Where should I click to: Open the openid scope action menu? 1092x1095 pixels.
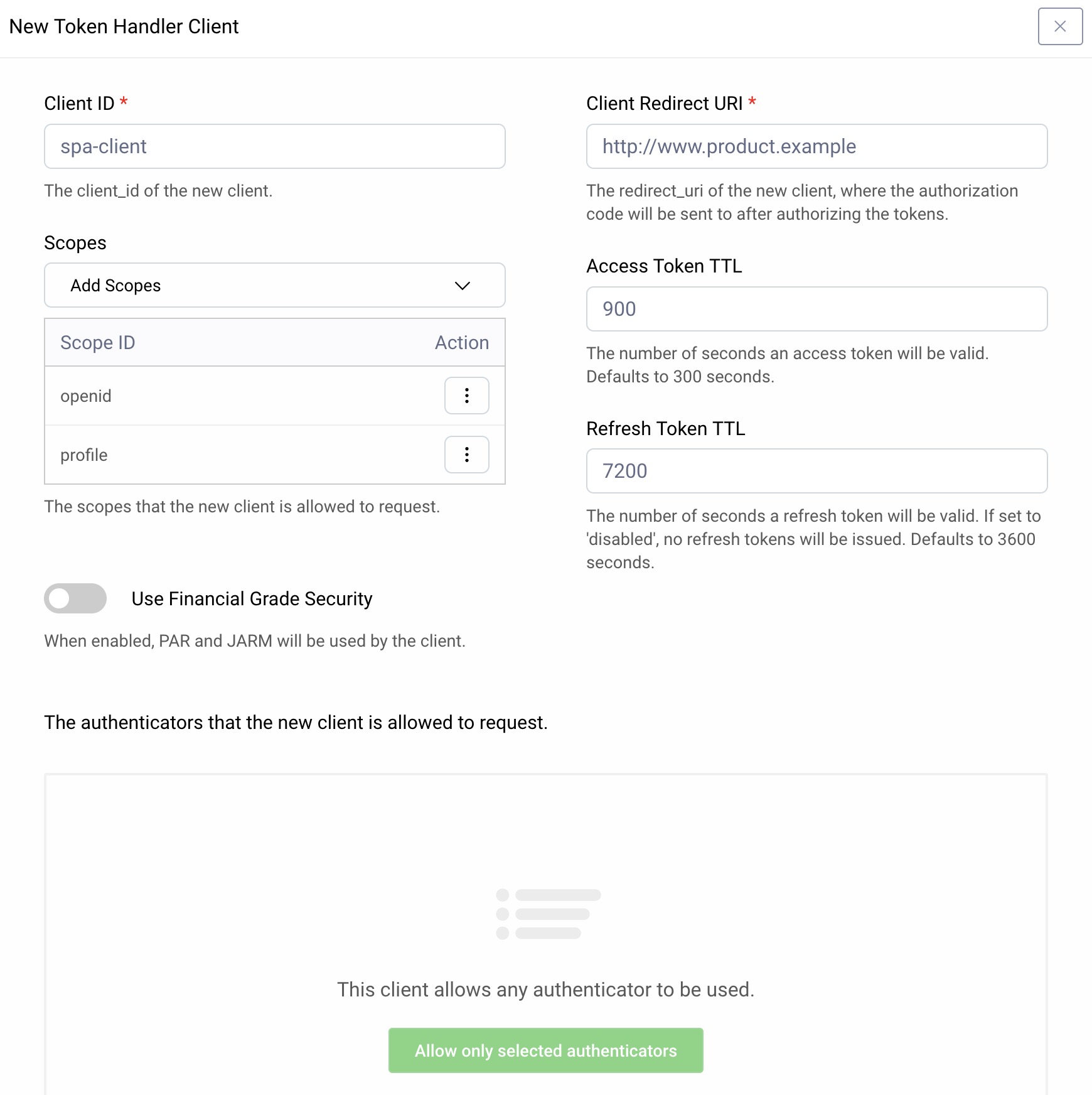466,396
